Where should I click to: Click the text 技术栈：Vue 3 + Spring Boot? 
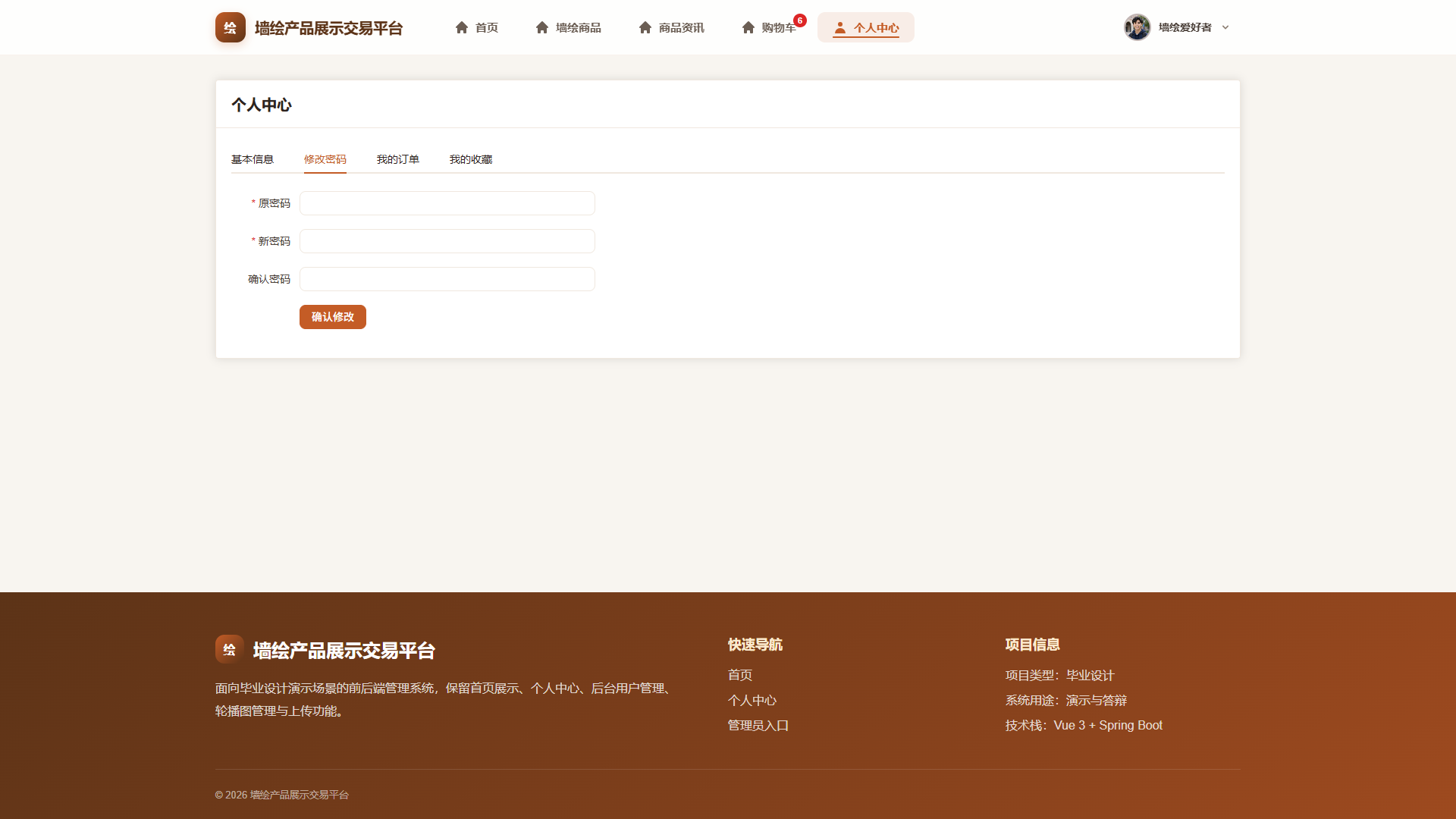click(1084, 725)
